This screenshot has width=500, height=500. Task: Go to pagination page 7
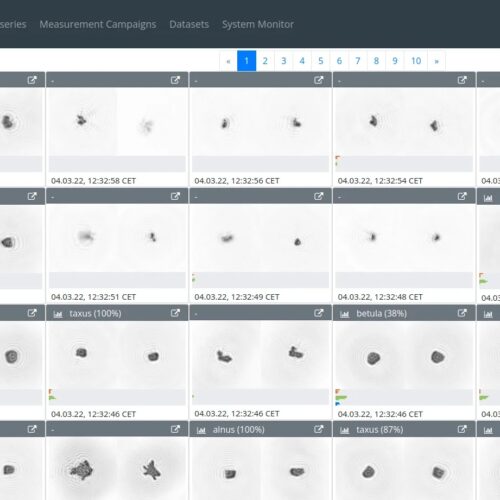coord(358,61)
